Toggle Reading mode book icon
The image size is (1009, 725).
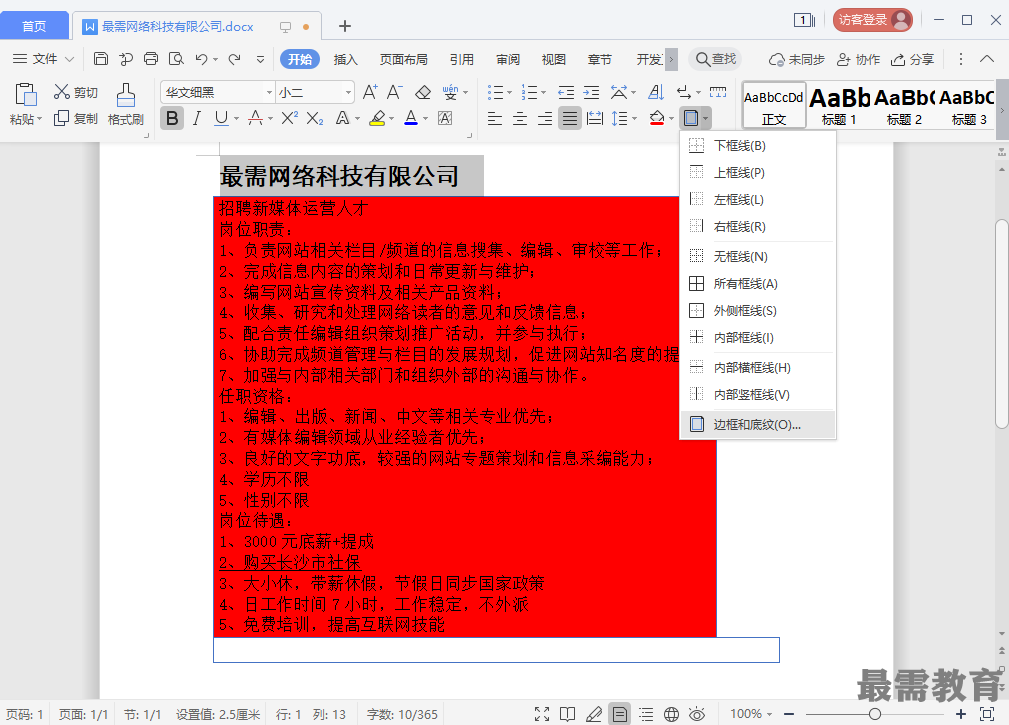pos(568,714)
